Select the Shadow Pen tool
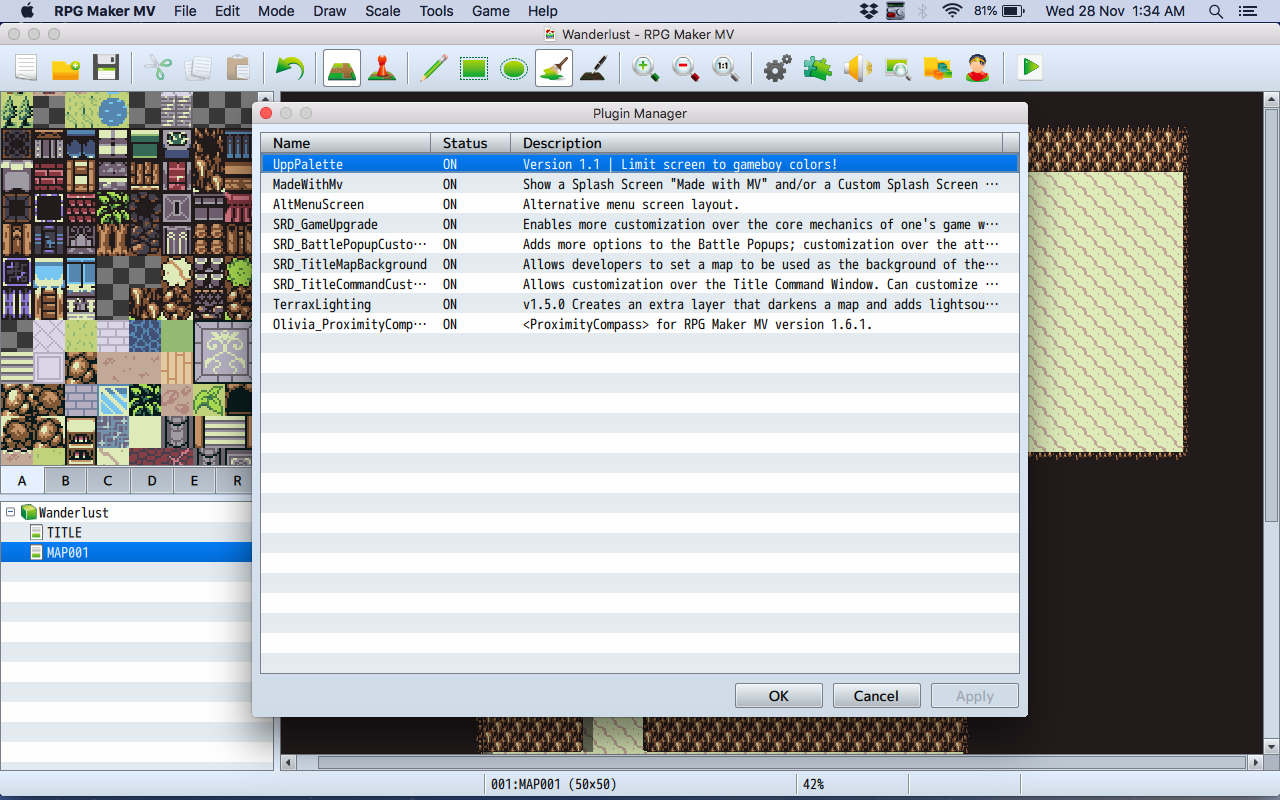 (x=594, y=68)
